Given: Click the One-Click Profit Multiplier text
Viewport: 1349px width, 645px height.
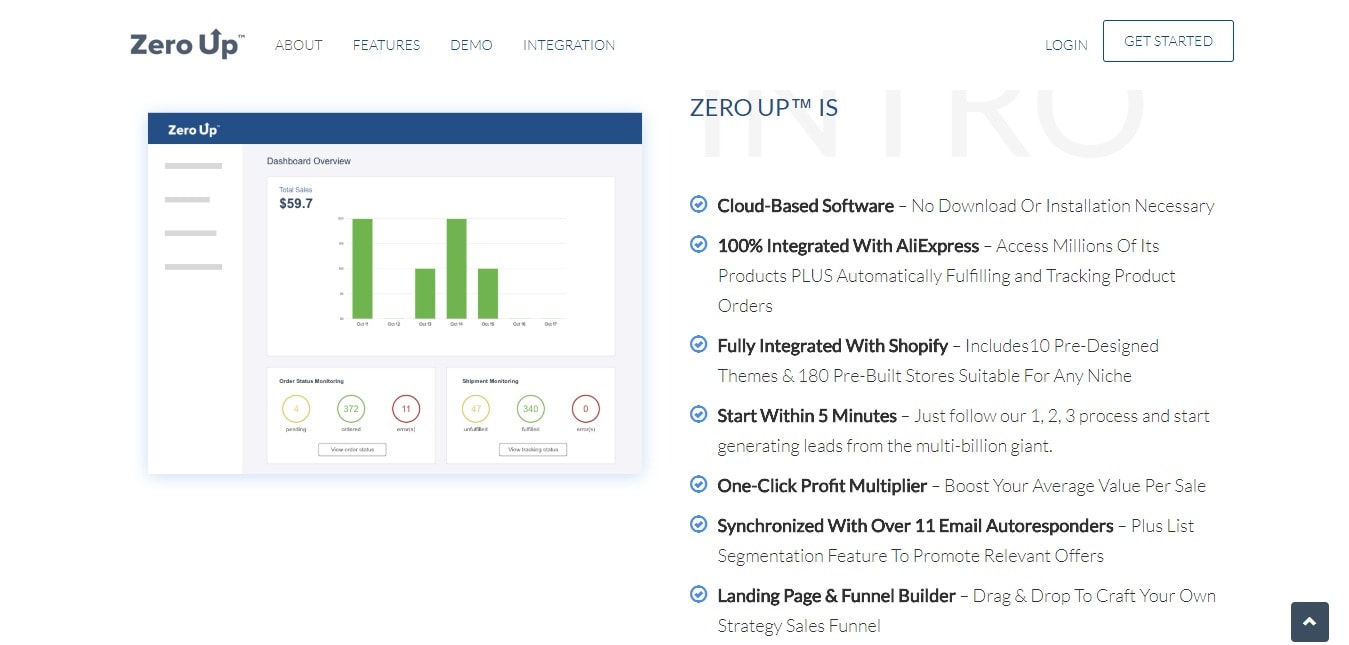Looking at the screenshot, I should tap(822, 486).
